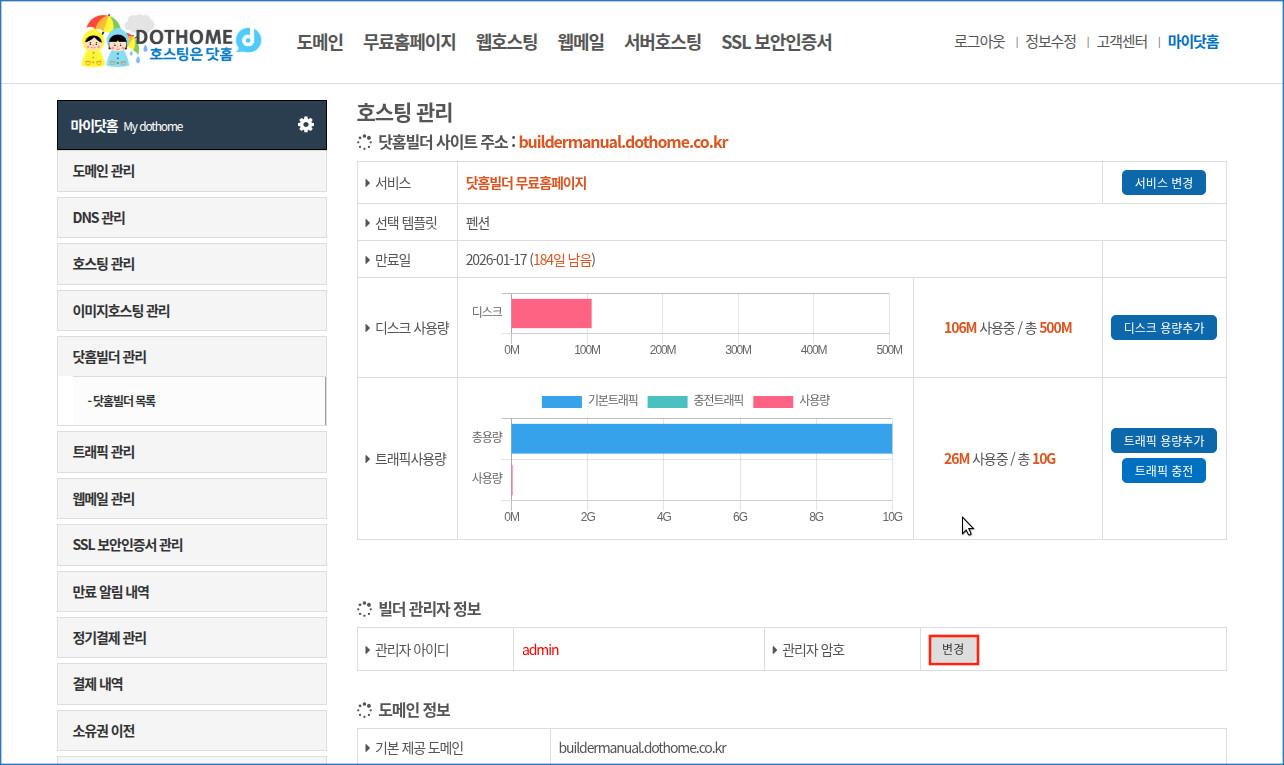Open DNS 관리 in the sidebar

(x=99, y=218)
